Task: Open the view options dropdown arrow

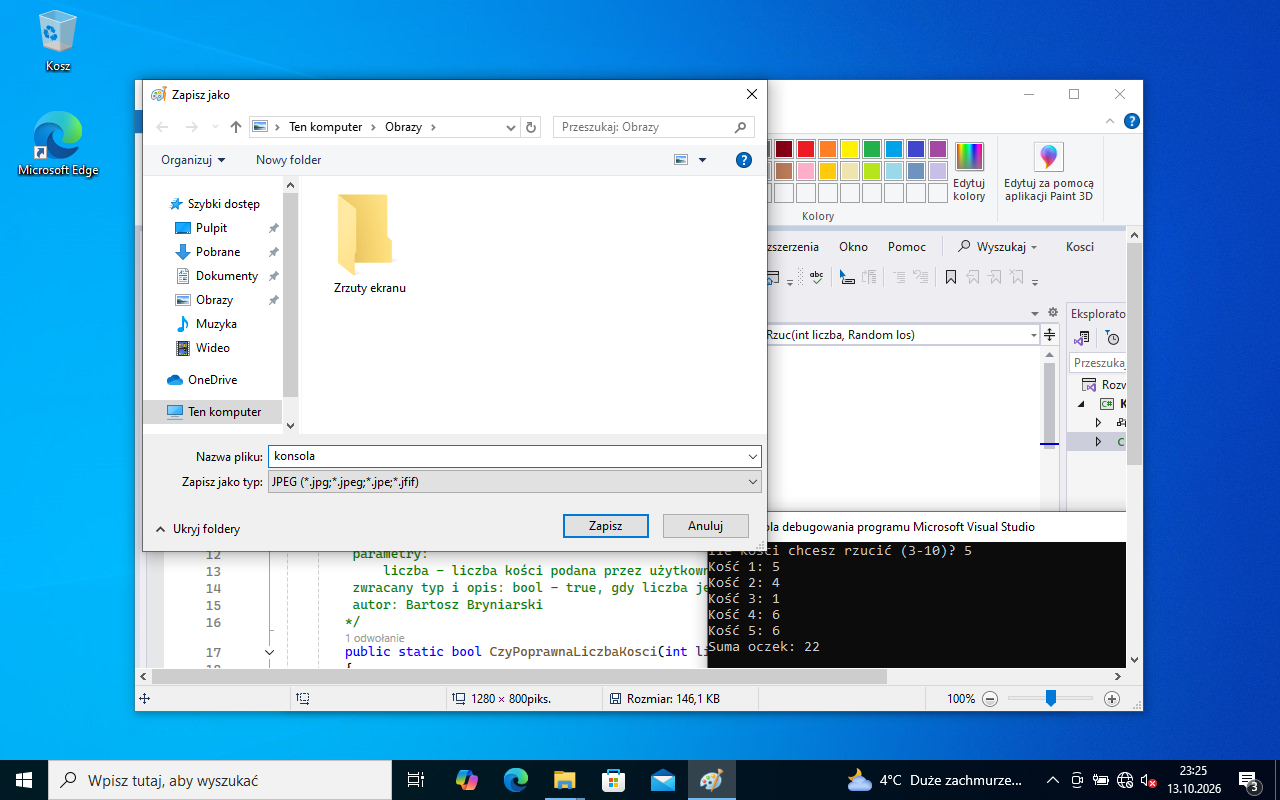Action: click(702, 160)
